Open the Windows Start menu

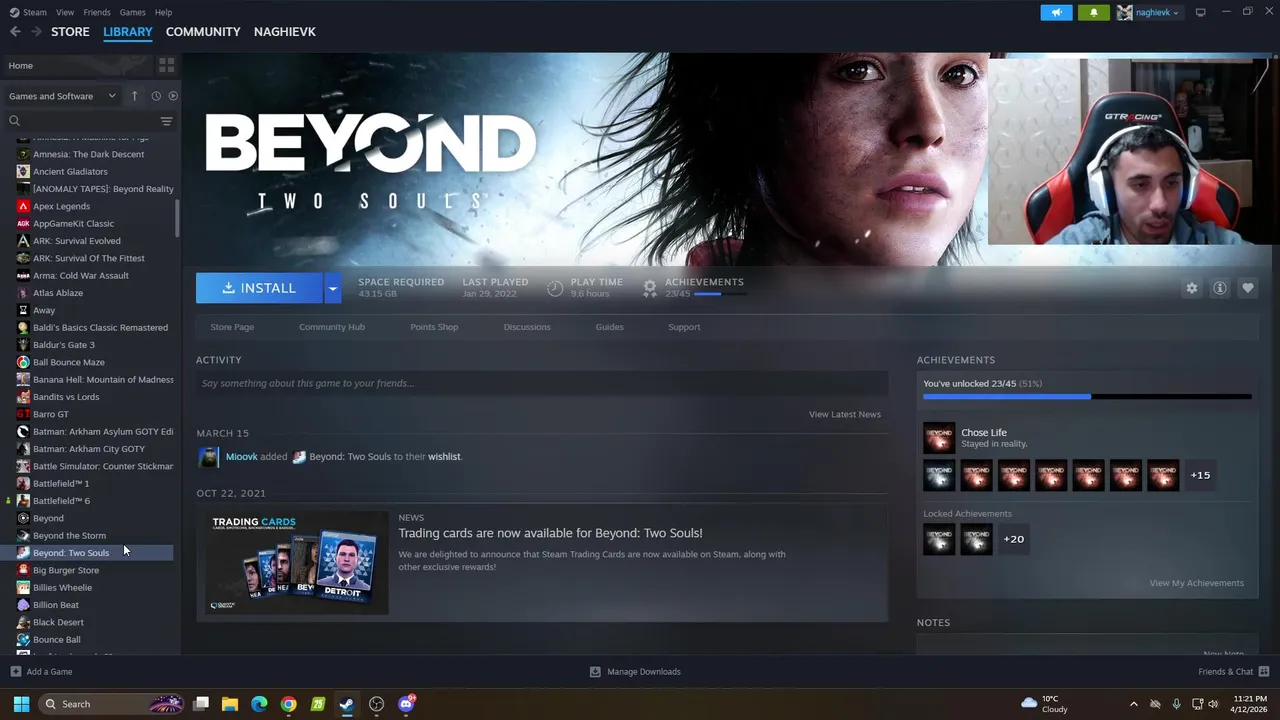click(x=21, y=704)
